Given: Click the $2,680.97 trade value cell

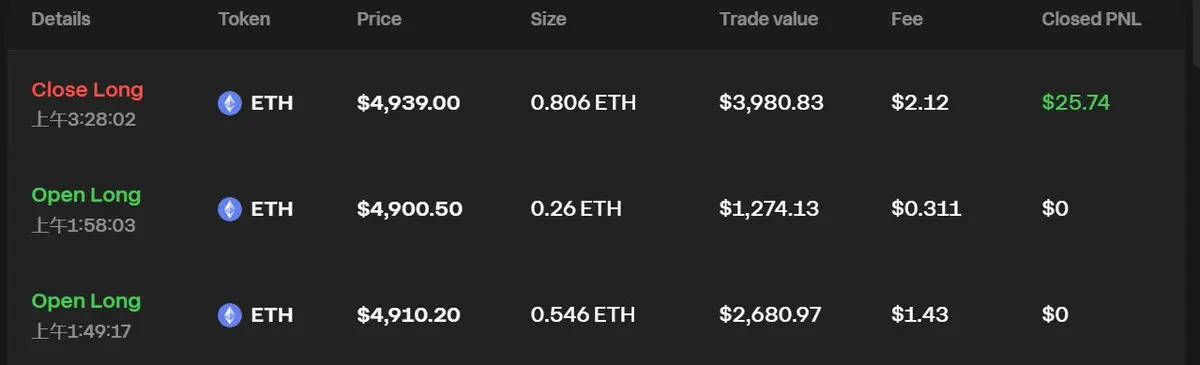Looking at the screenshot, I should click(770, 315).
